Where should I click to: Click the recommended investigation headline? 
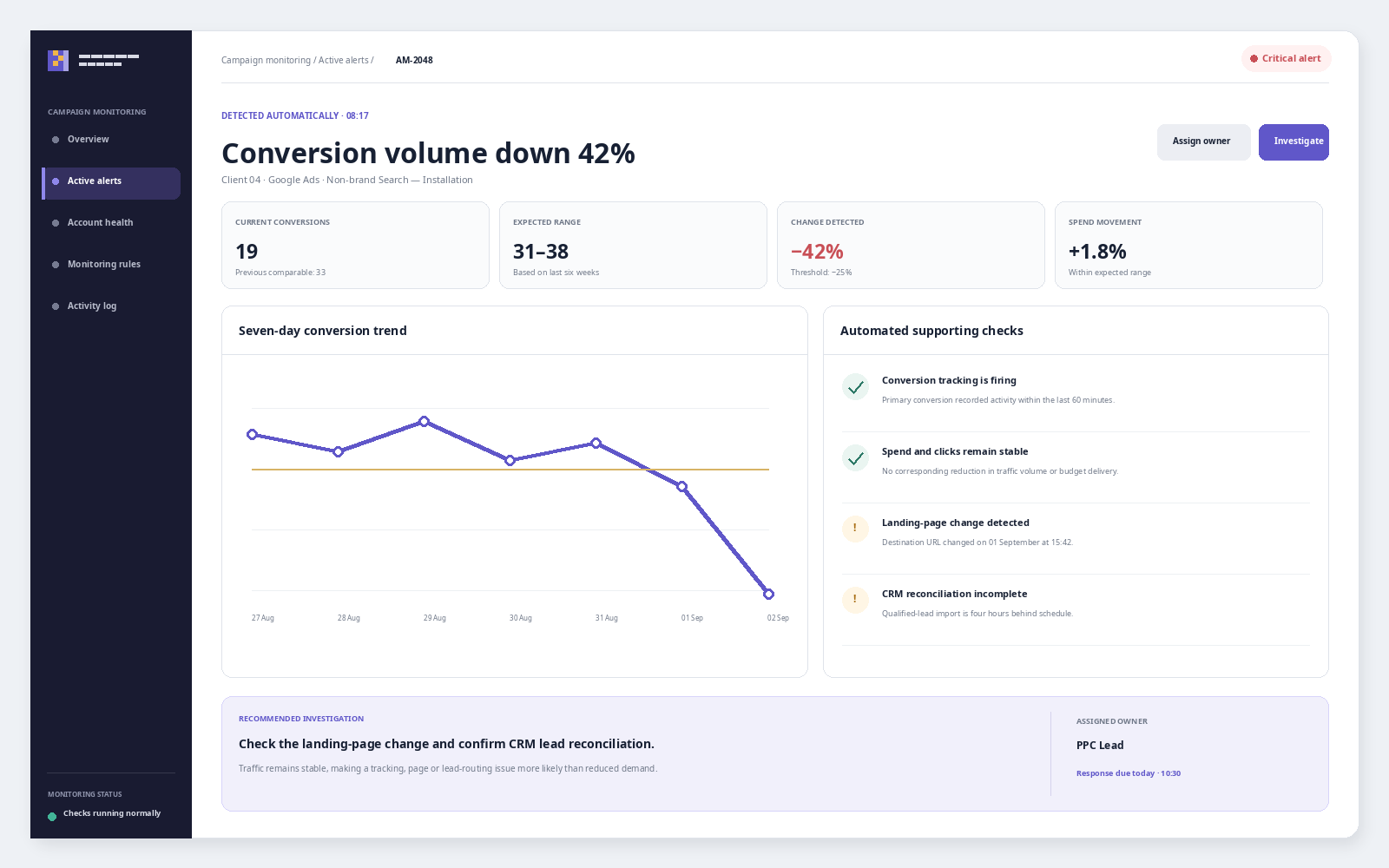coord(446,744)
